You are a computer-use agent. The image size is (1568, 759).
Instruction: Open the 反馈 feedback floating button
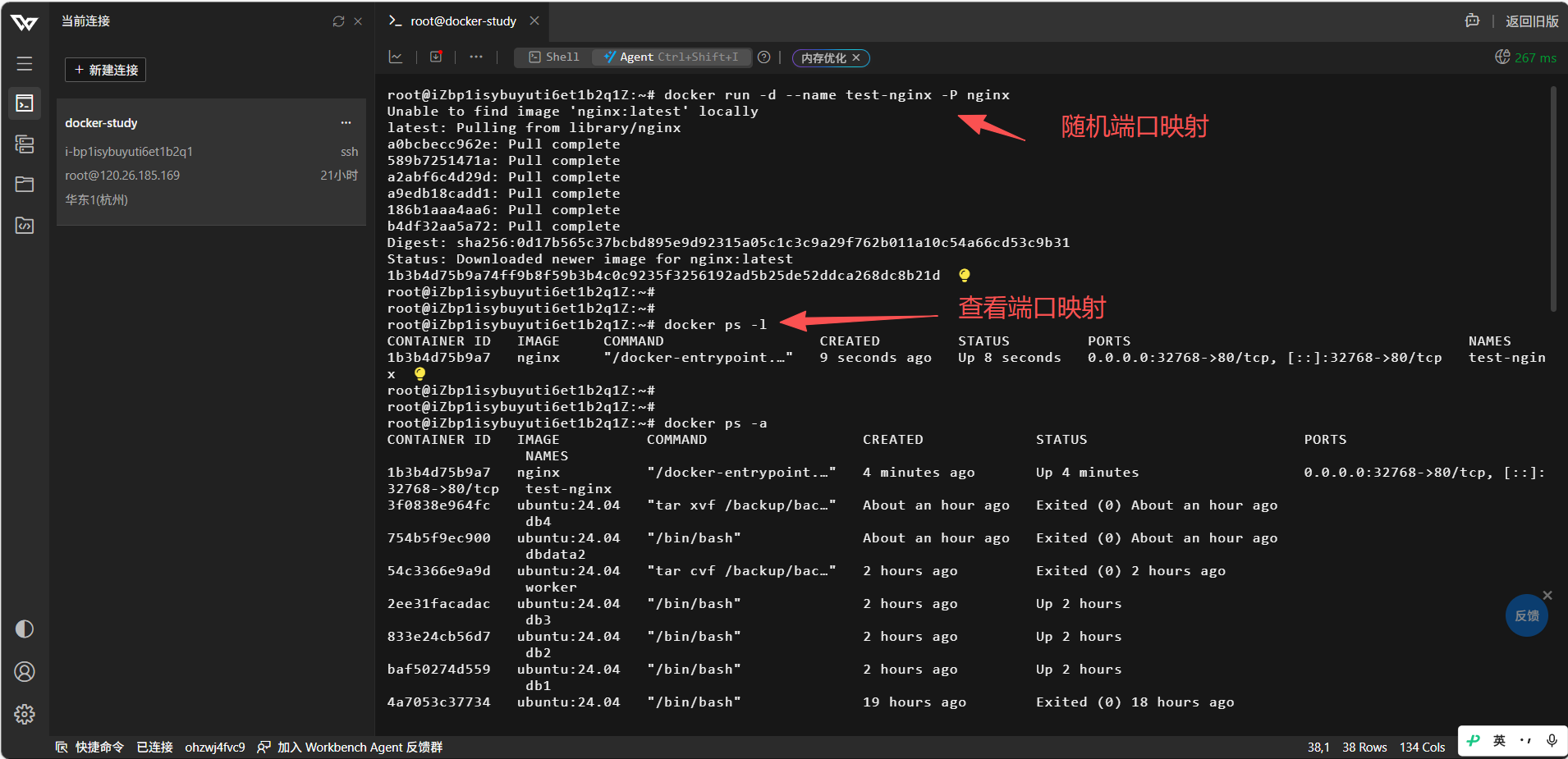coord(1527,615)
